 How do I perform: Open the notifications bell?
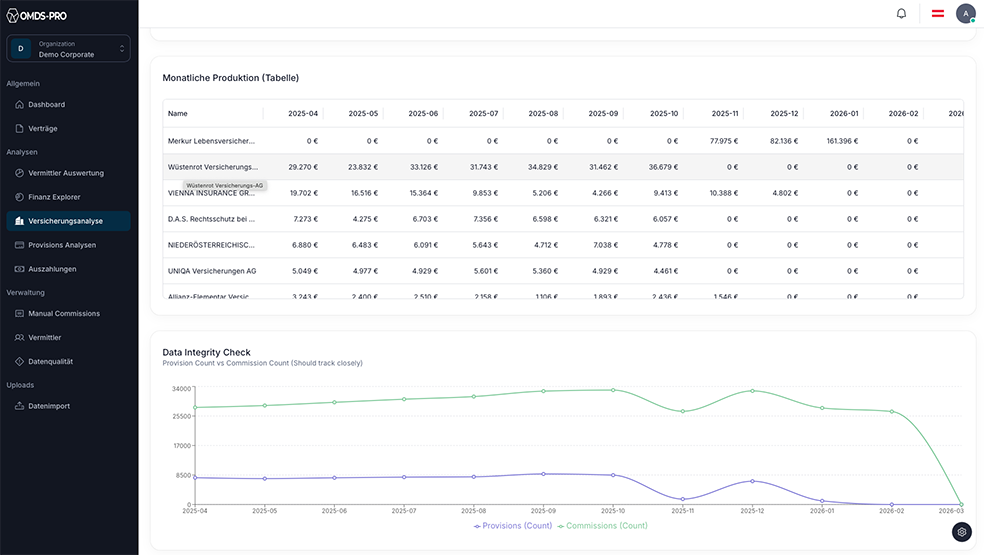pos(901,13)
